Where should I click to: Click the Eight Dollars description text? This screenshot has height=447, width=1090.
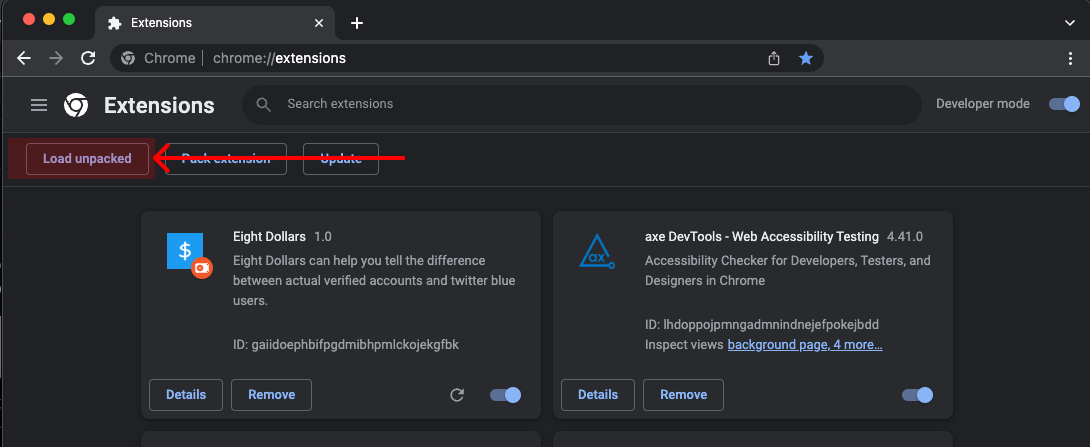point(374,281)
